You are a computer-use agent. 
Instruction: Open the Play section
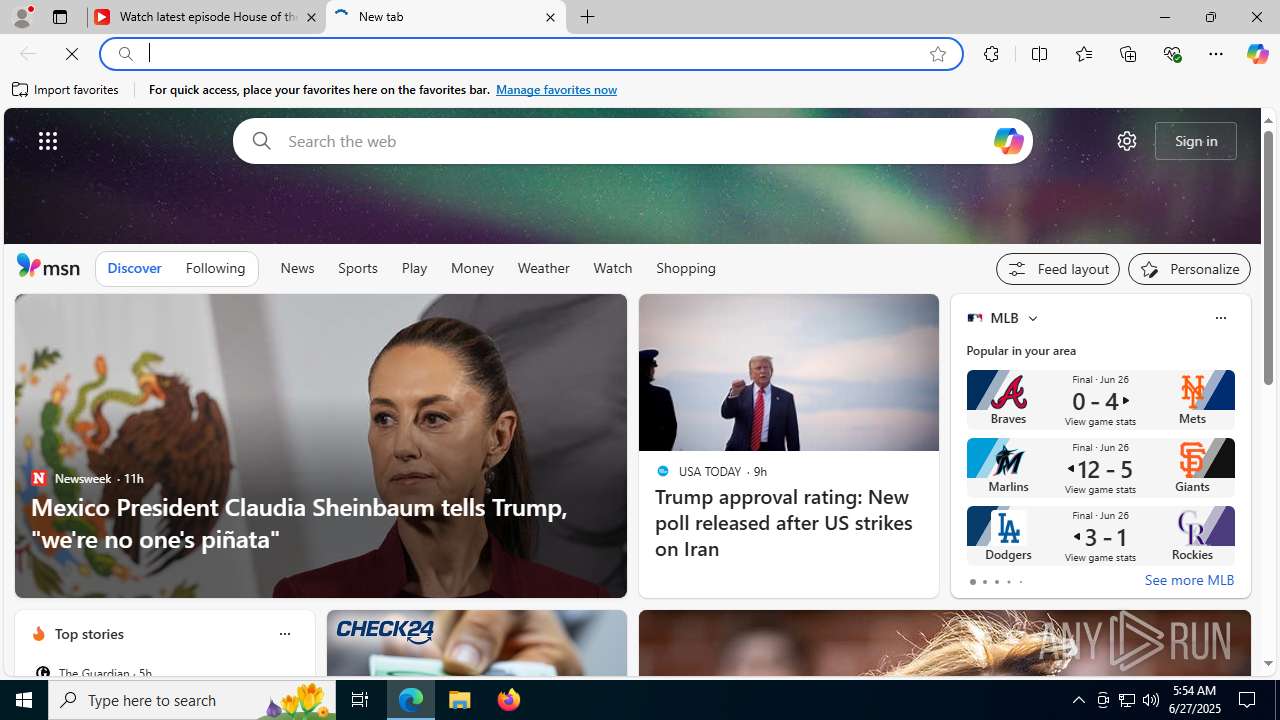[414, 268]
